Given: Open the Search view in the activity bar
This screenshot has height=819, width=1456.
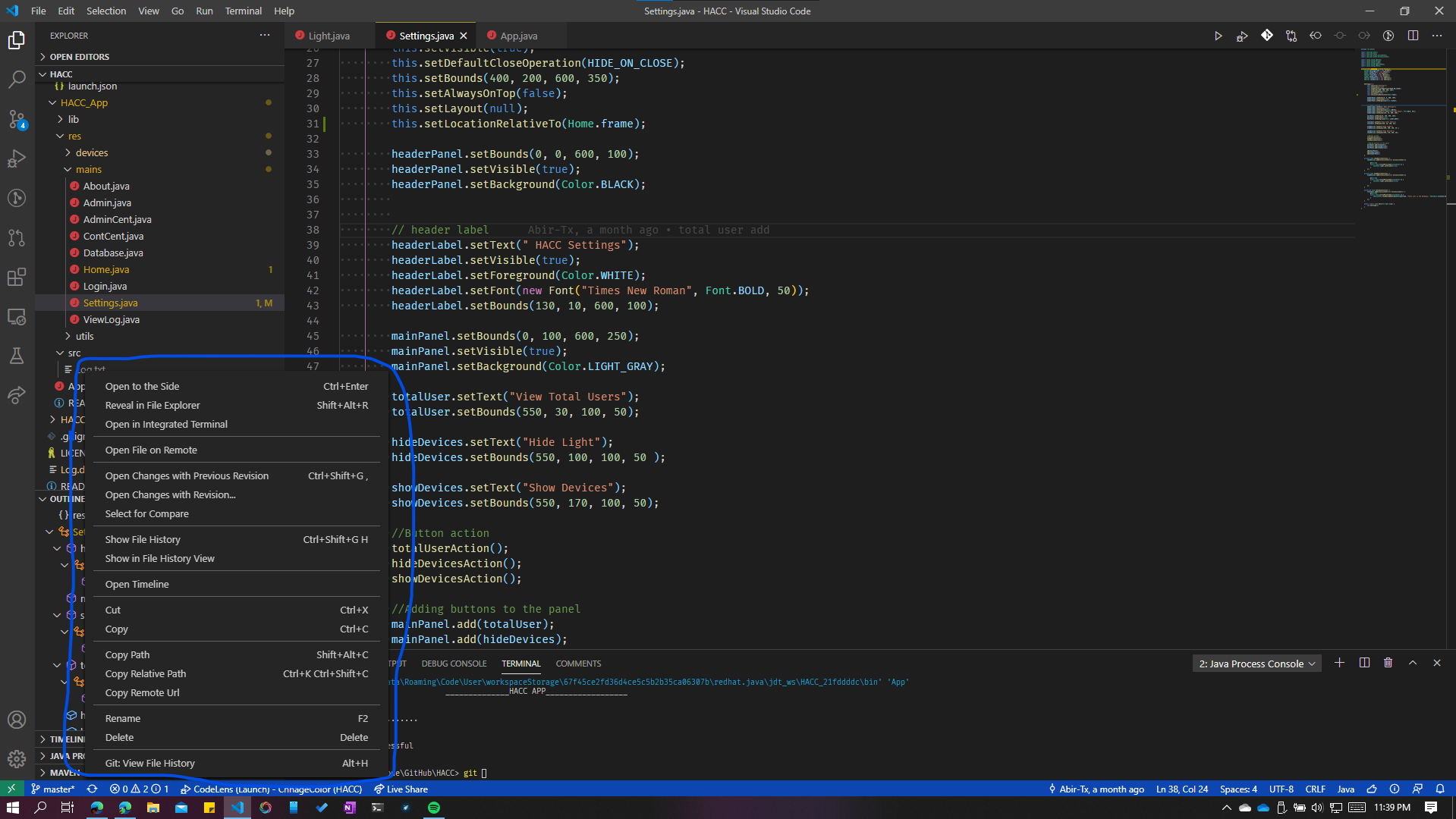Looking at the screenshot, I should pyautogui.click(x=17, y=80).
